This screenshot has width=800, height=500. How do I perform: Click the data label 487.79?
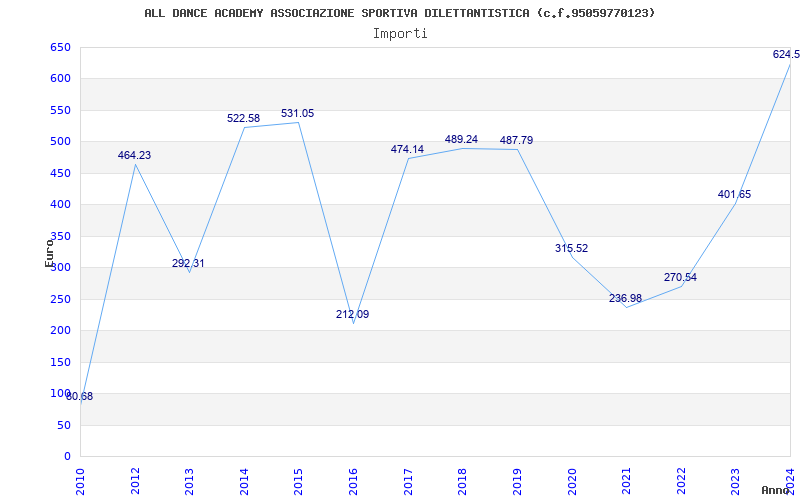tap(516, 140)
